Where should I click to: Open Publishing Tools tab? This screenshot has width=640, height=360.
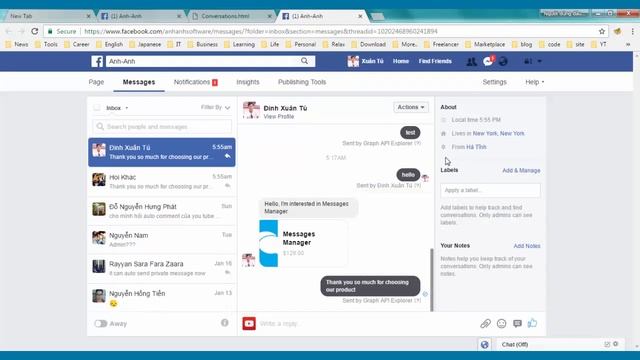pyautogui.click(x=302, y=82)
